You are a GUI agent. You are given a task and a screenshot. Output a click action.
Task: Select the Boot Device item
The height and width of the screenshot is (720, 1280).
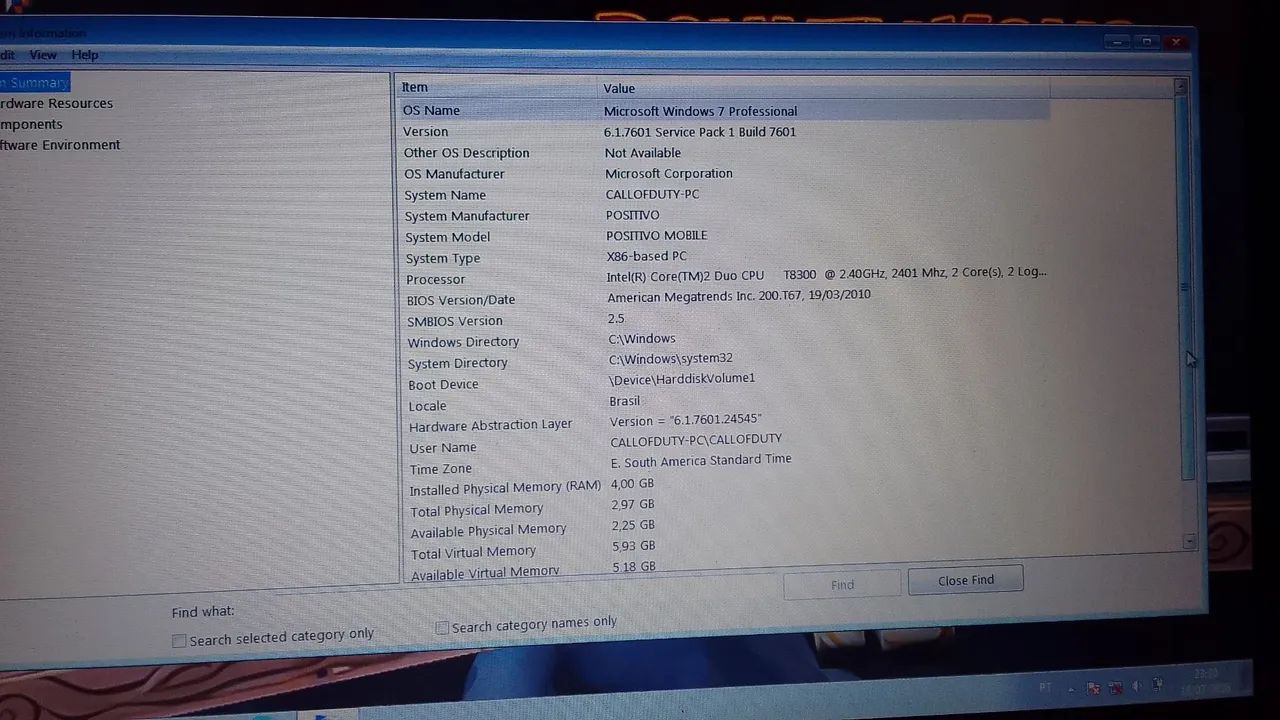pos(443,385)
